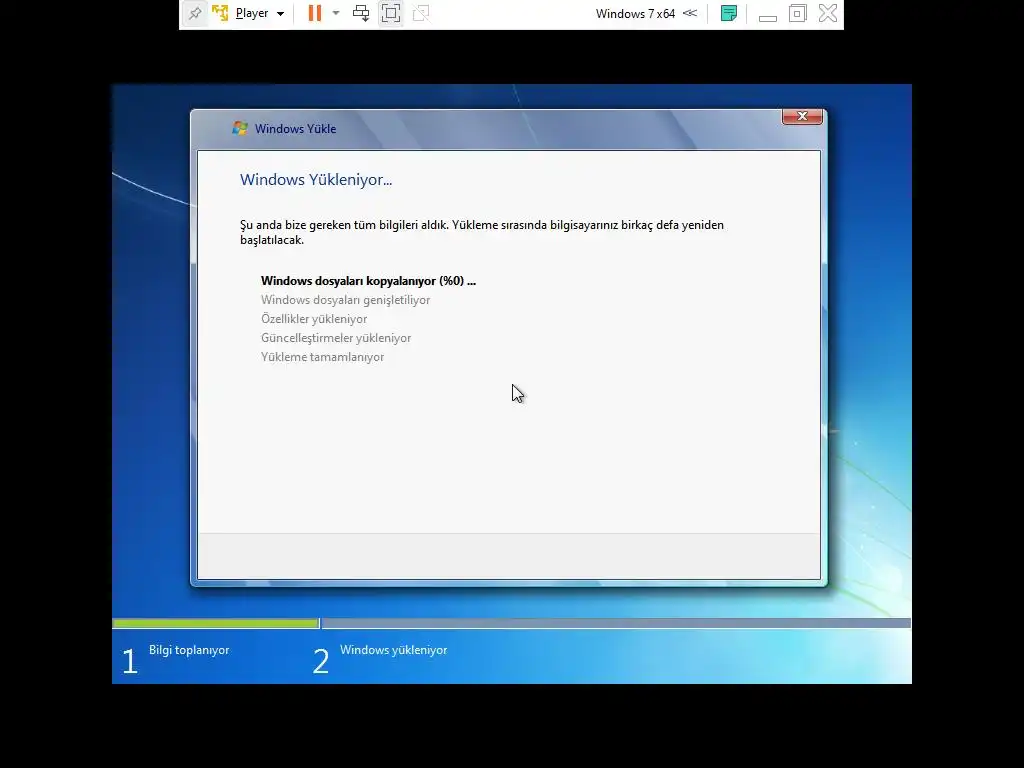Click 'Windows dosyaları genişletiliyor' step
The height and width of the screenshot is (768, 1024).
(345, 300)
